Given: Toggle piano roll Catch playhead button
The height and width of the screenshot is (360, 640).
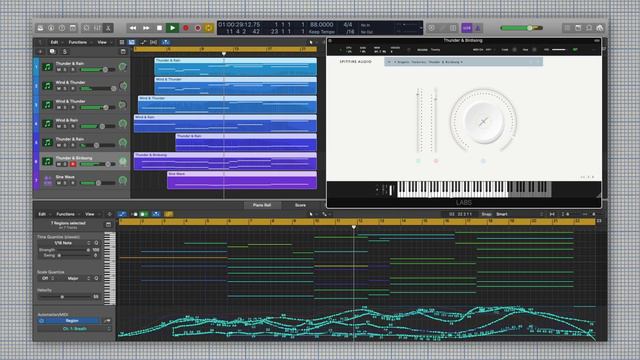Looking at the screenshot, I should click(156, 214).
